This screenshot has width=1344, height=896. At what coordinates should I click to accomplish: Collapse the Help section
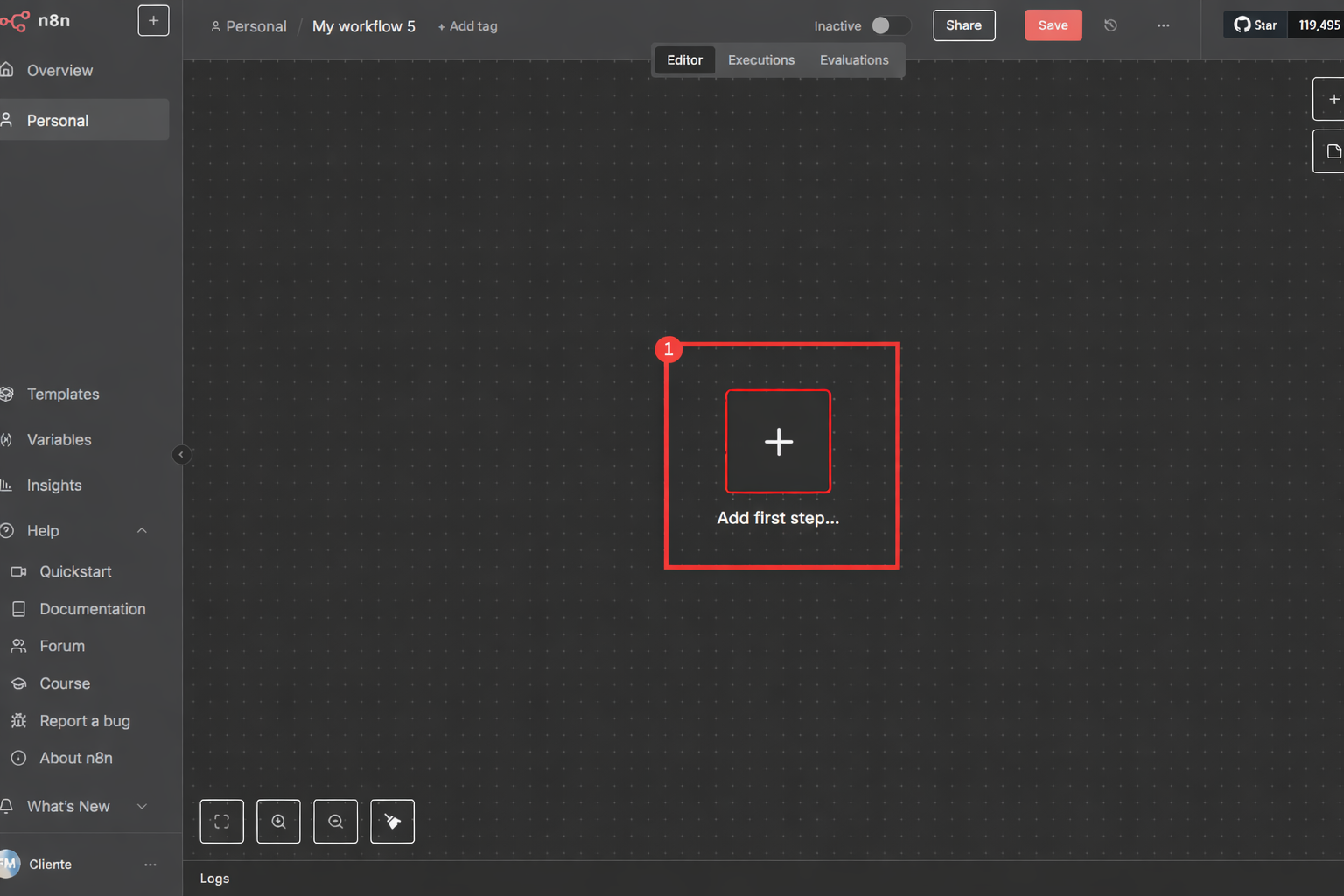tap(142, 531)
